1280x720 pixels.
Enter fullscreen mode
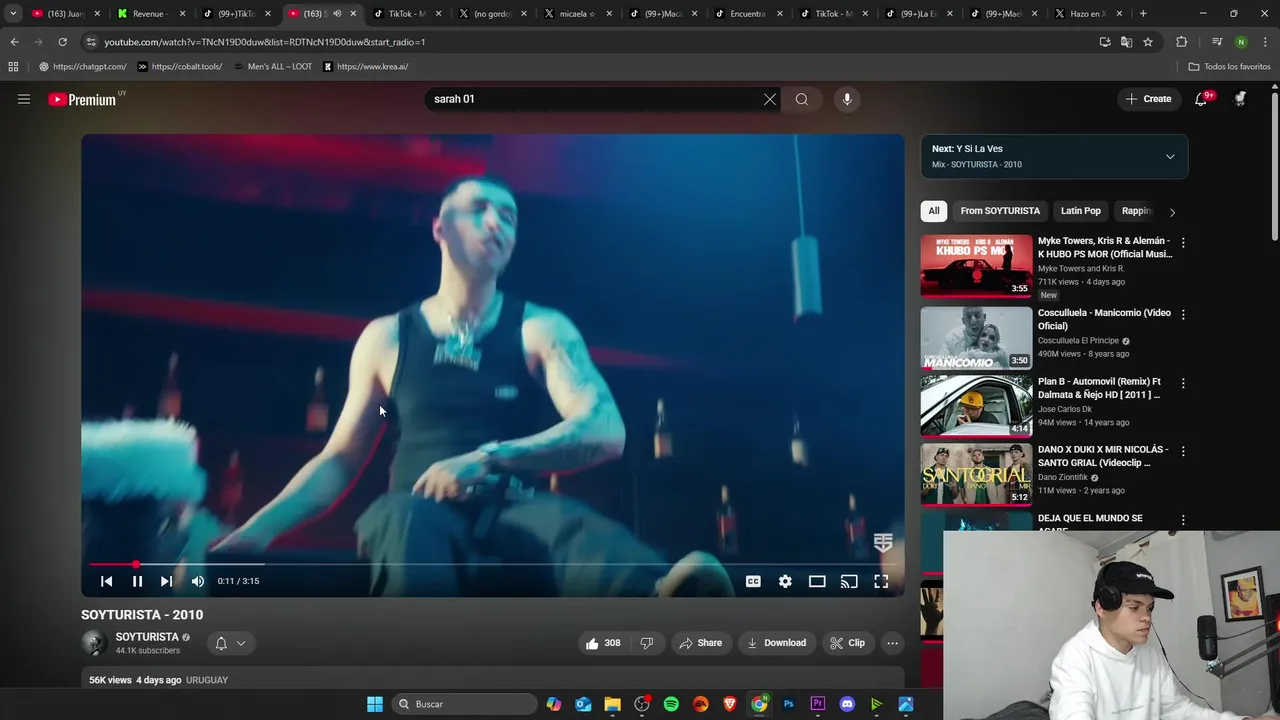(x=881, y=581)
